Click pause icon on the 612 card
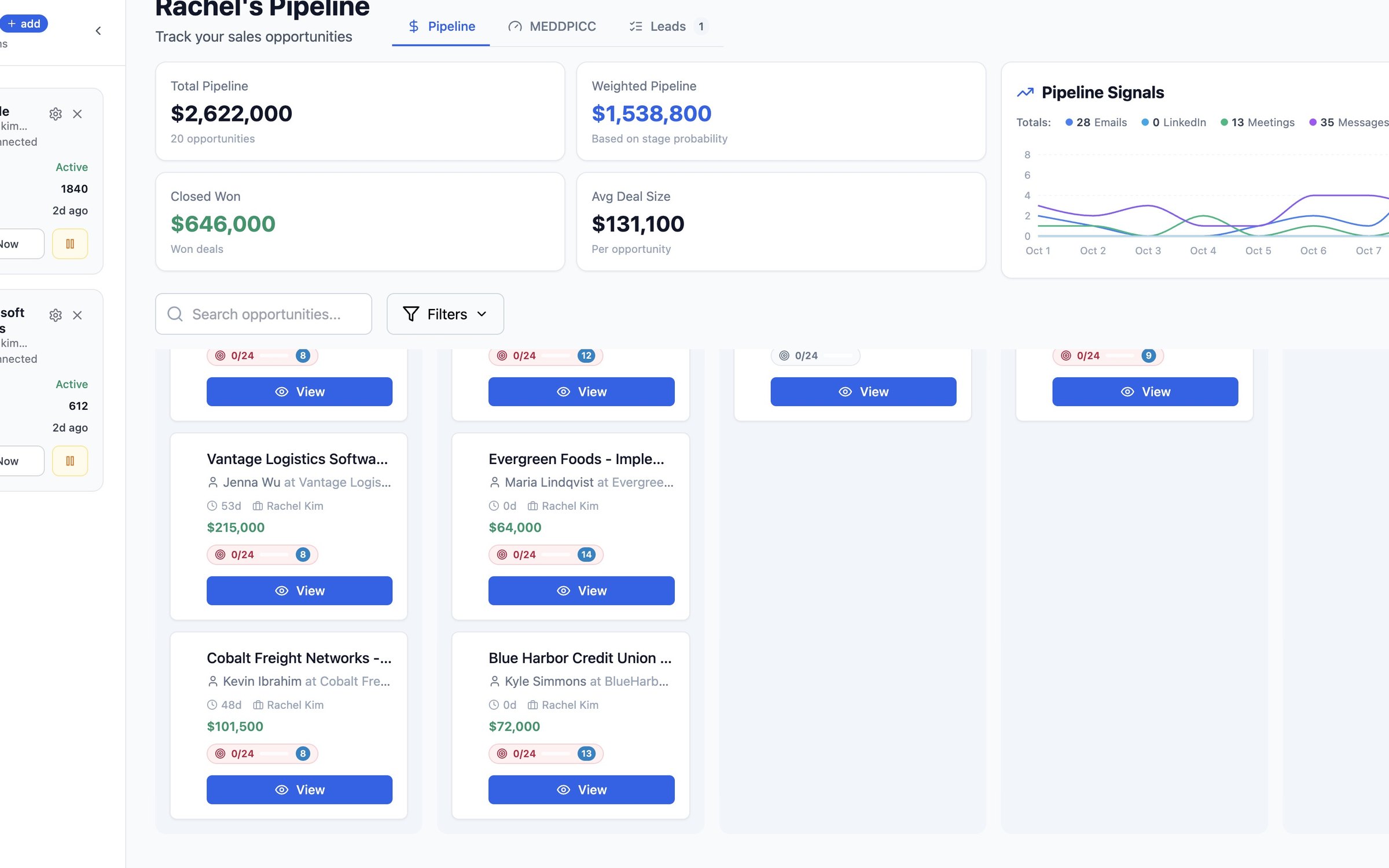The width and height of the screenshot is (1389, 868). (x=70, y=461)
